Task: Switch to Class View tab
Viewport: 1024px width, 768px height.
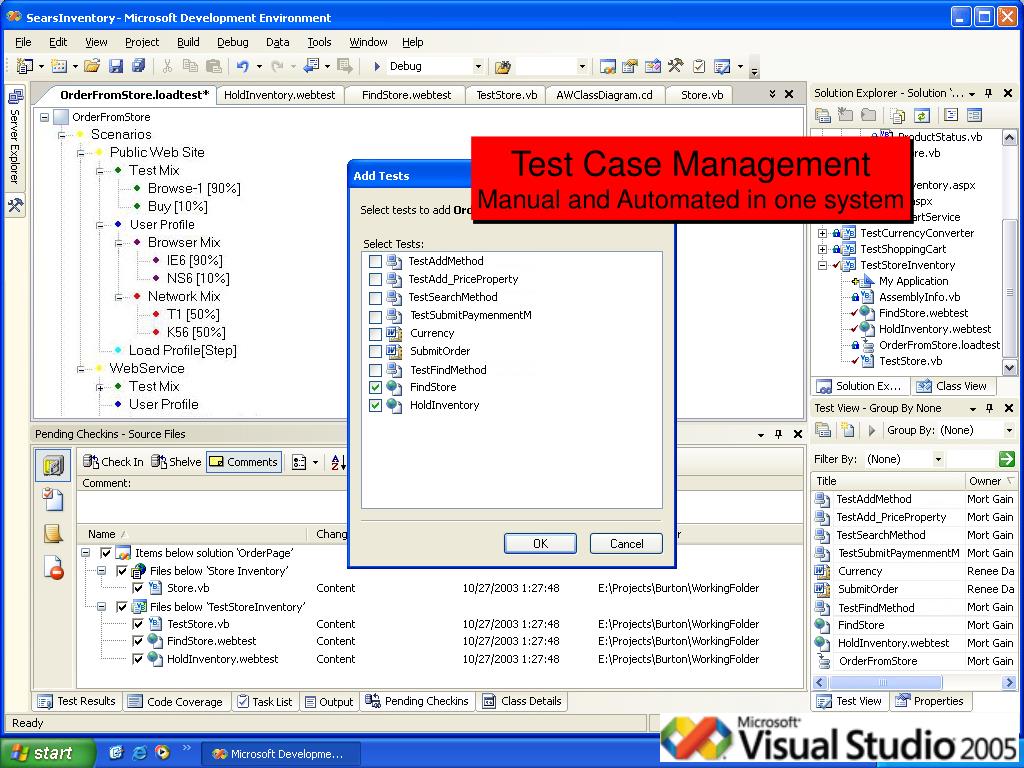Action: [952, 386]
